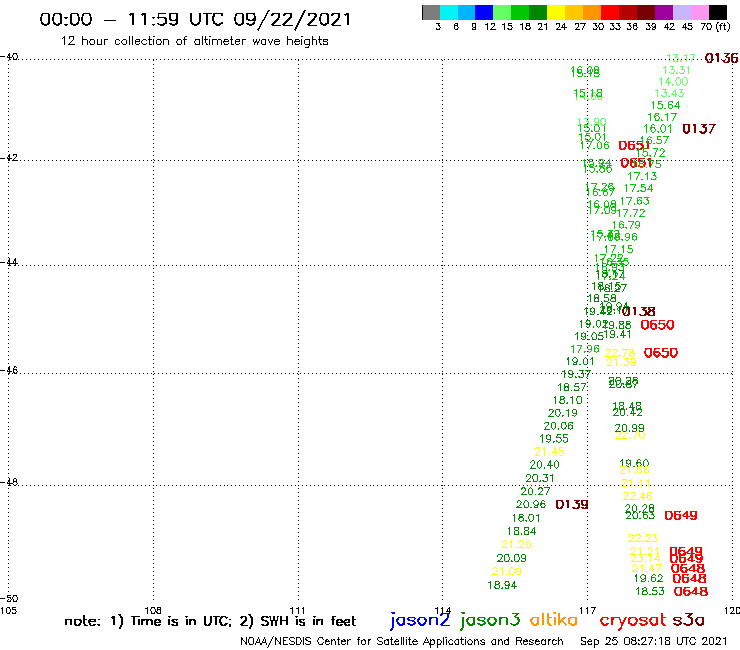Image resolution: width=740 pixels, height=650 pixels.
Task: Click wave height value 17.54
Action: pyautogui.click(x=639, y=188)
